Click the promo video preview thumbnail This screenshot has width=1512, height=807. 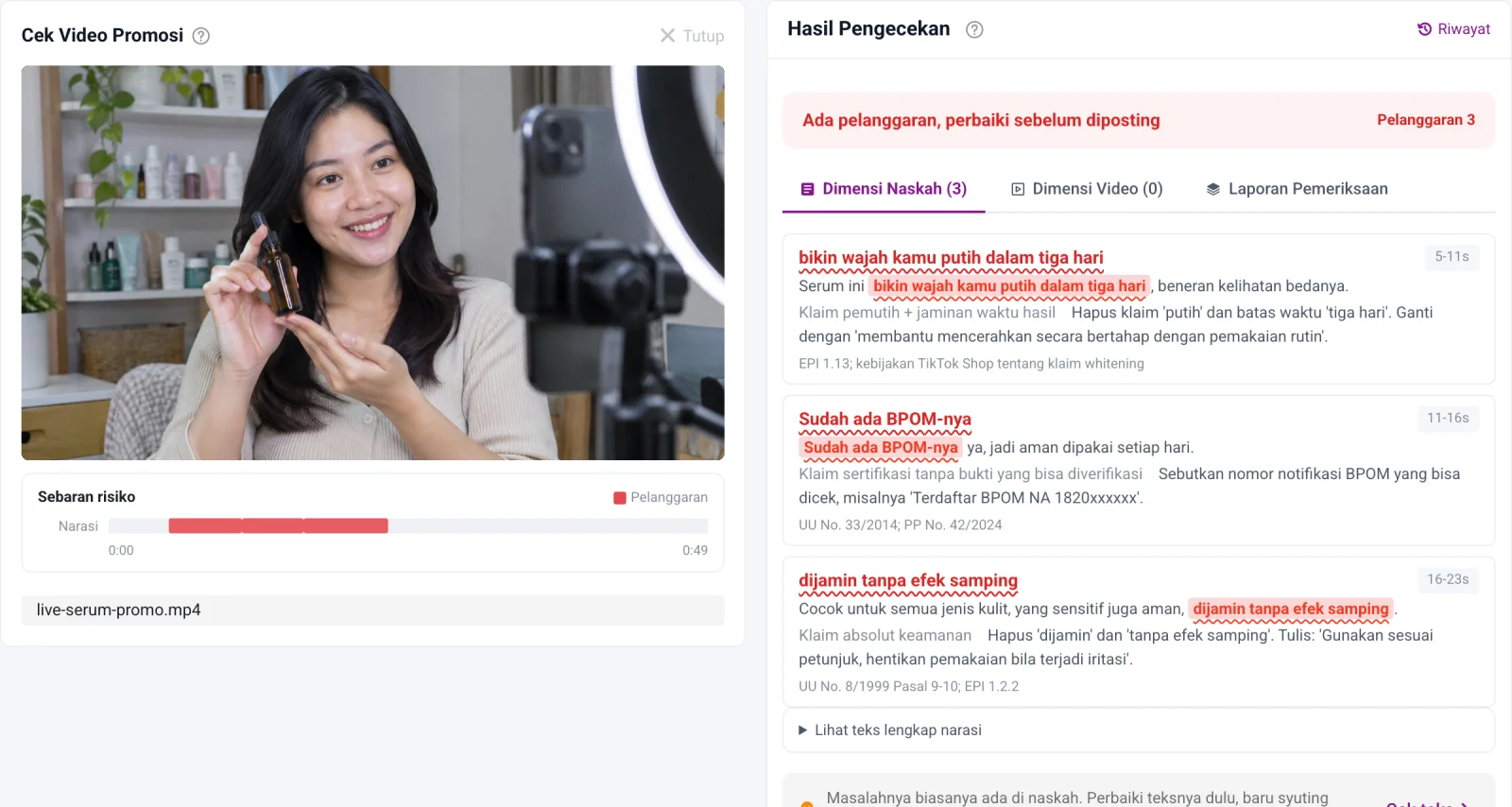373,263
